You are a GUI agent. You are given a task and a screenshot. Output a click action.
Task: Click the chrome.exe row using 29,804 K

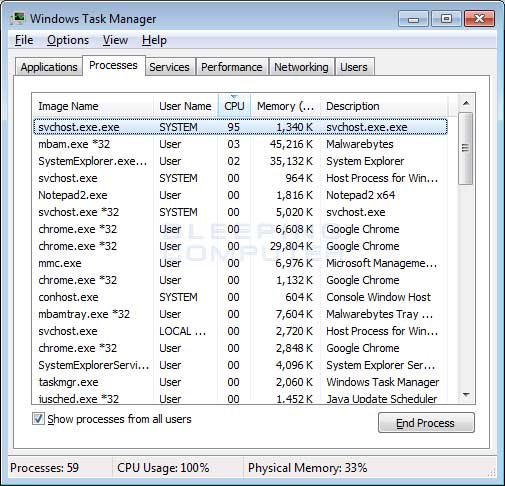pyautogui.click(x=240, y=246)
